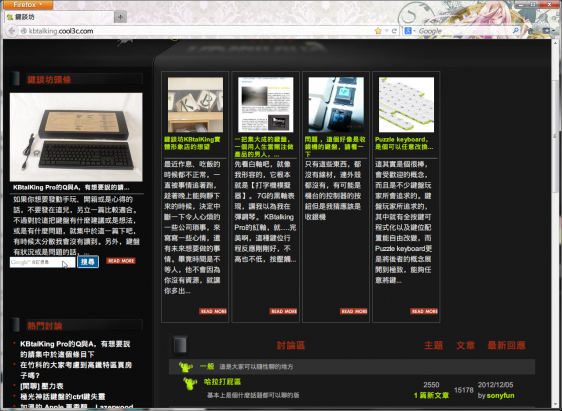Open 一把集大成的鍵盤 article title
Viewport: 562px width, 411px height.
(x=264, y=147)
